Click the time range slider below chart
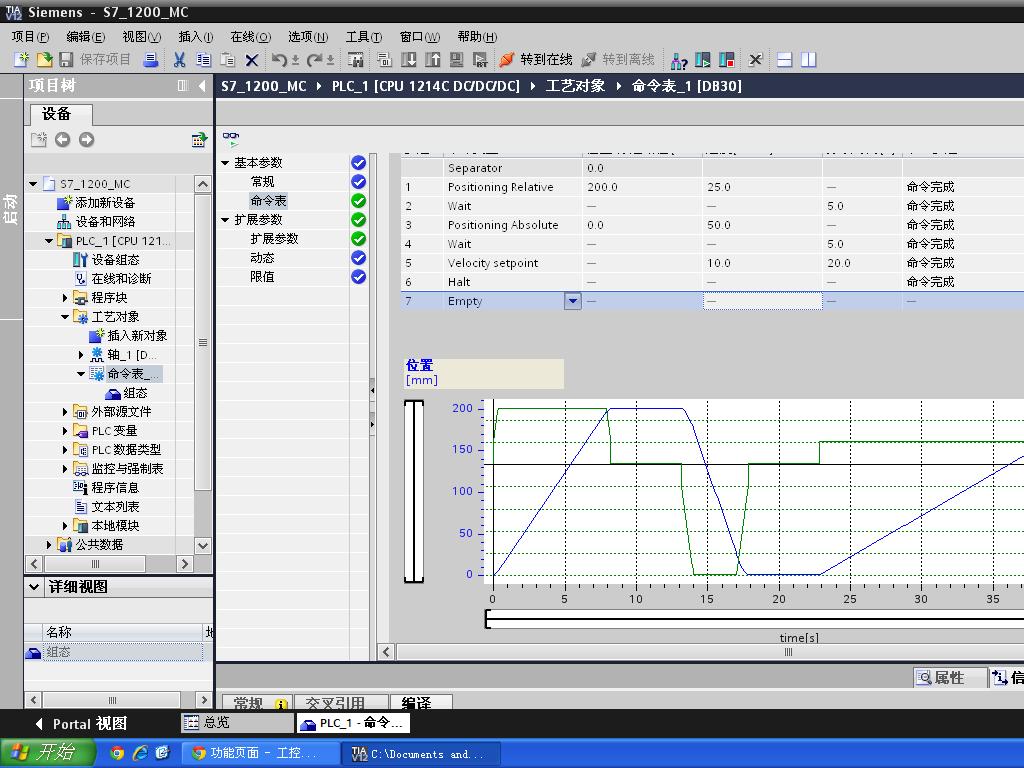The image size is (1024, 768). coord(750,620)
